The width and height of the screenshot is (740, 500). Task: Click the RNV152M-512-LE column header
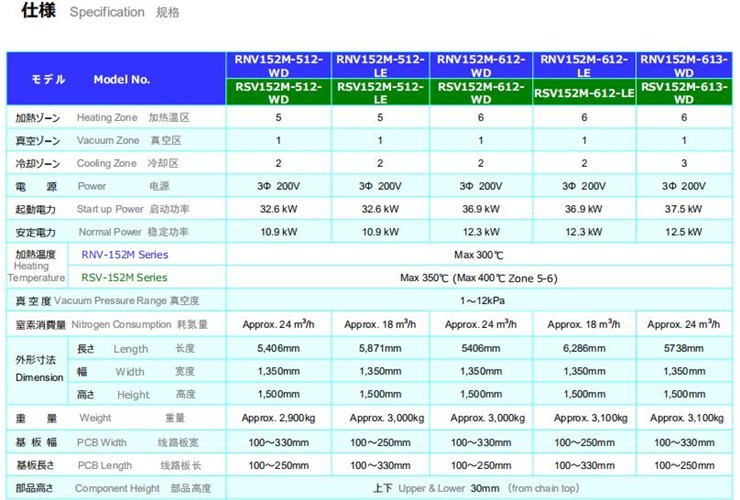point(380,66)
